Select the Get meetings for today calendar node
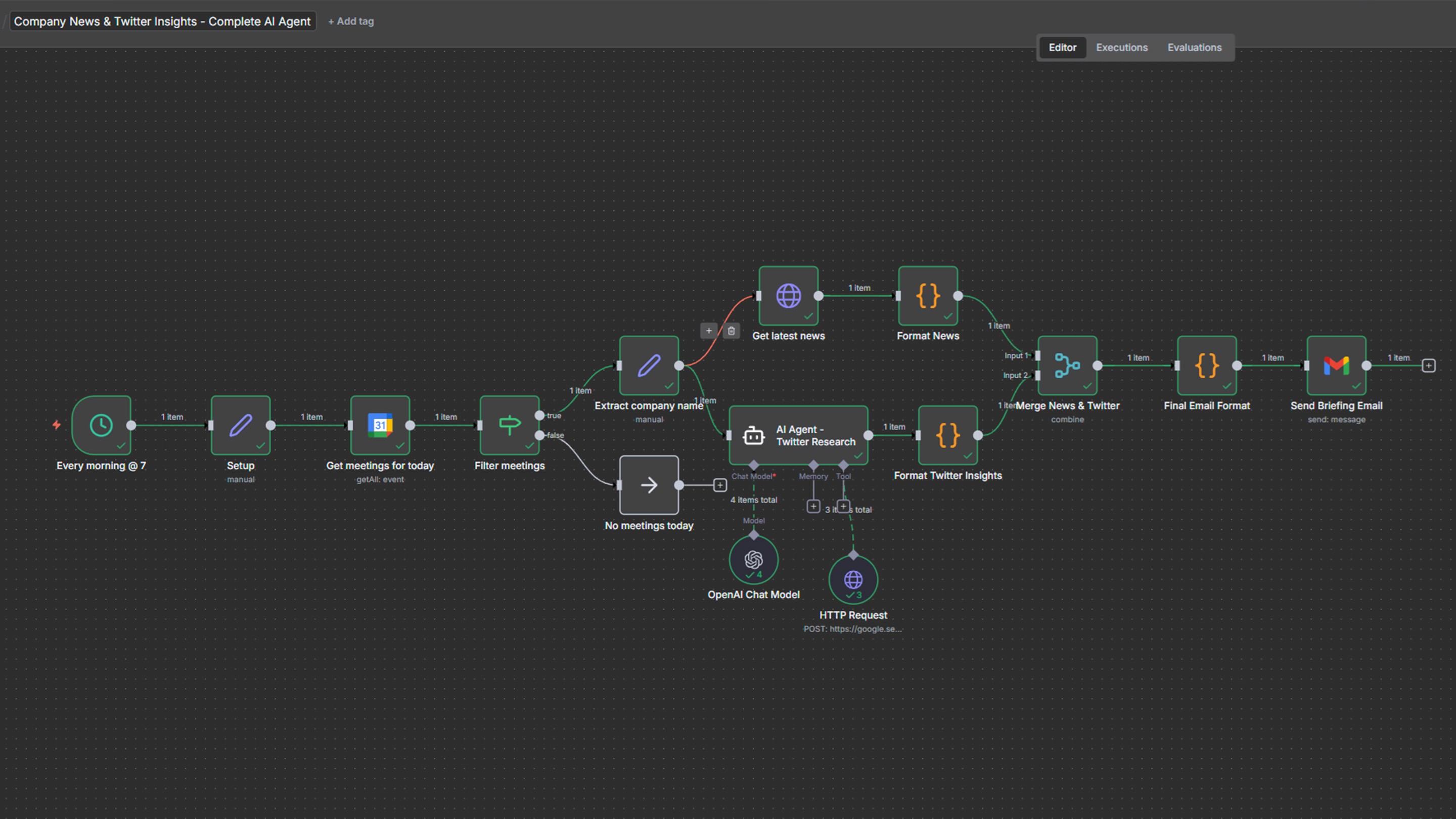 pyautogui.click(x=380, y=425)
